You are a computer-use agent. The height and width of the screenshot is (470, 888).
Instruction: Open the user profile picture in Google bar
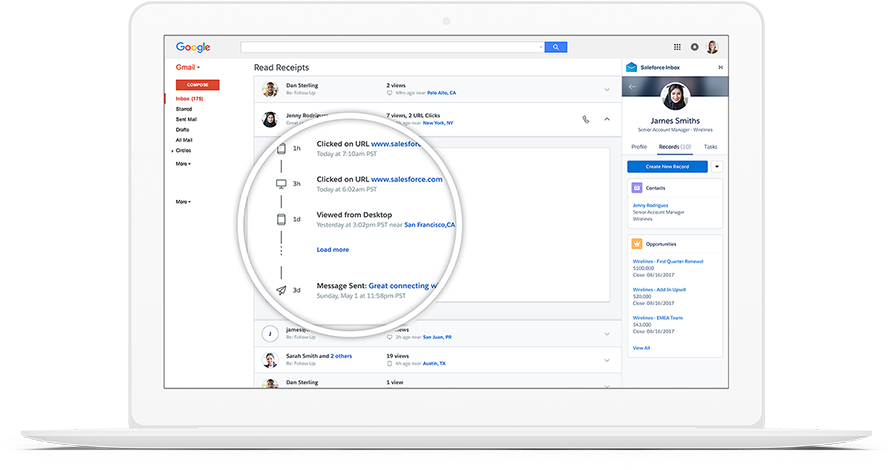click(x=712, y=47)
